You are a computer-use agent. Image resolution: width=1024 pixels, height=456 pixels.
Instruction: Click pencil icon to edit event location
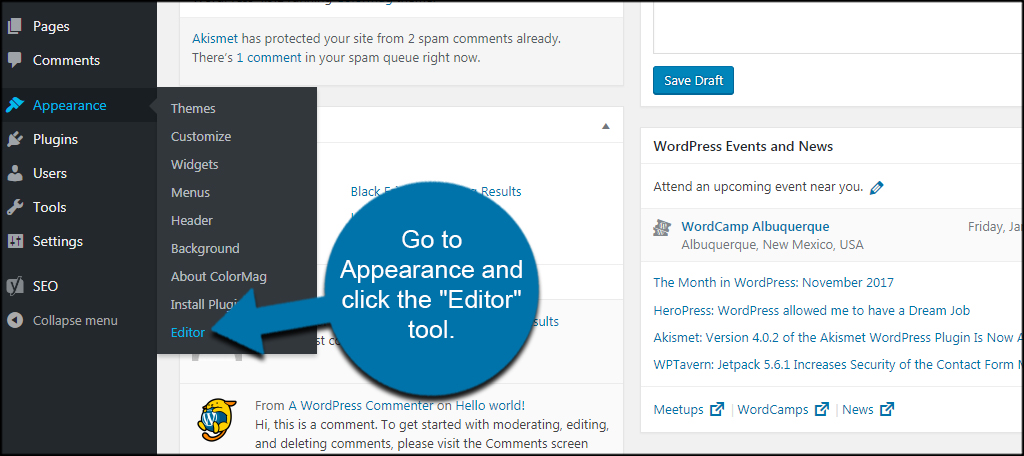coord(876,187)
